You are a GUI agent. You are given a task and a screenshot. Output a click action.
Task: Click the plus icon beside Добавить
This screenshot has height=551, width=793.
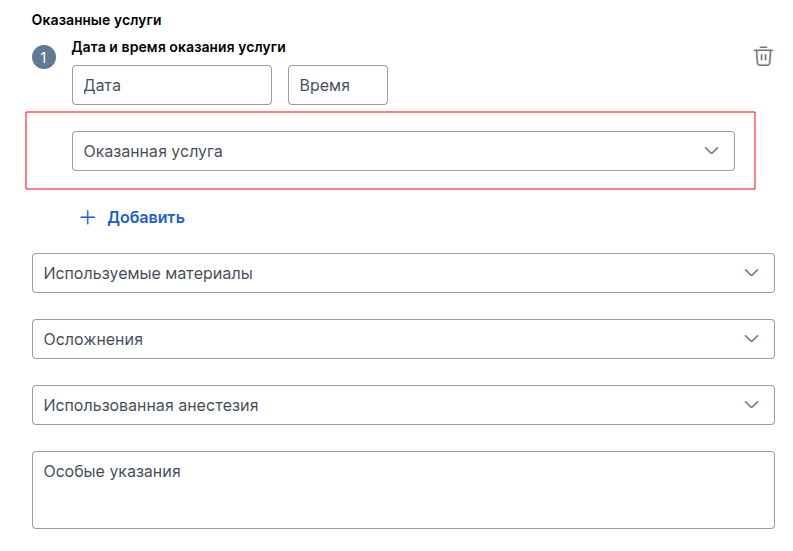87,218
